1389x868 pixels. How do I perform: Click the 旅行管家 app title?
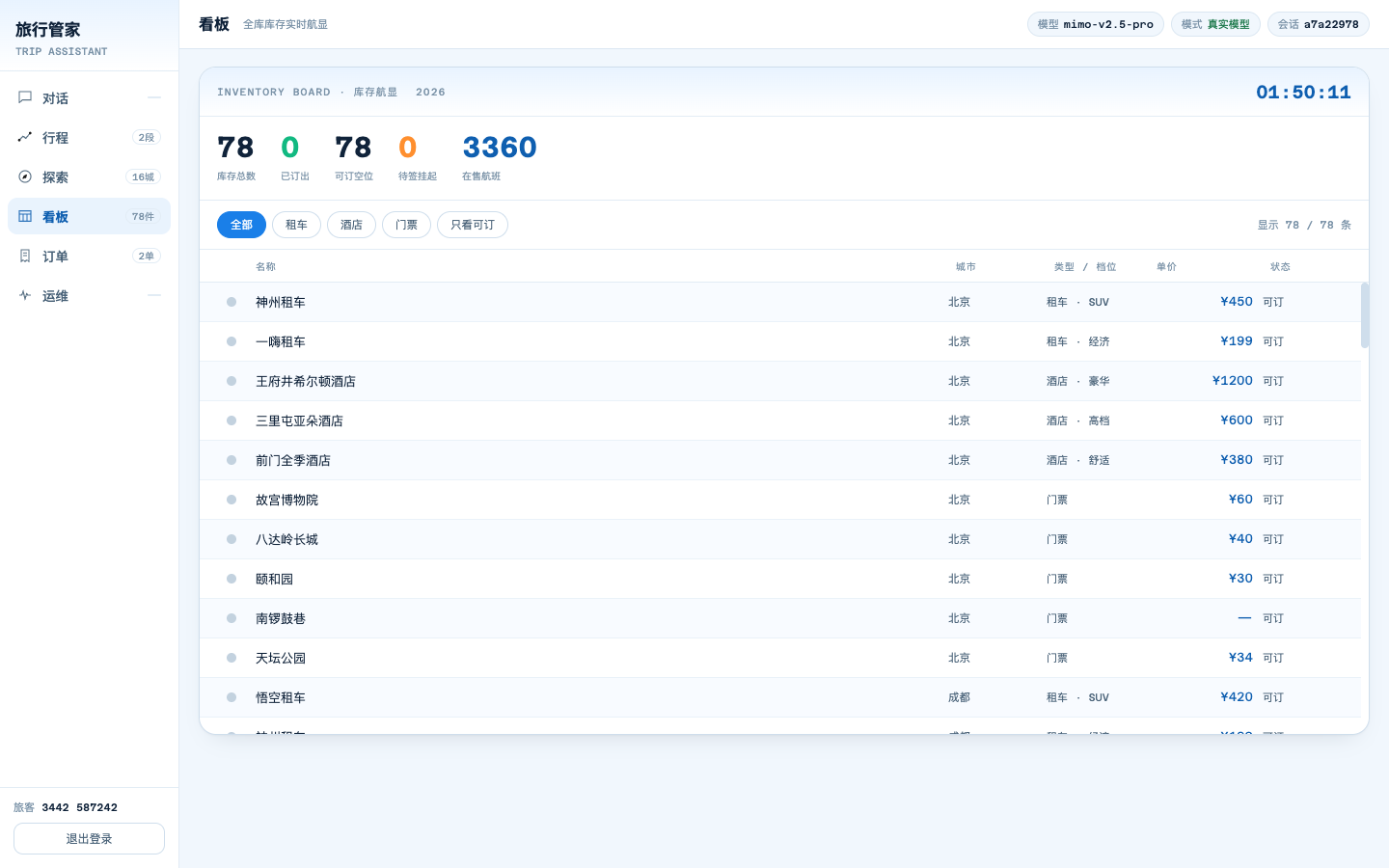48,30
